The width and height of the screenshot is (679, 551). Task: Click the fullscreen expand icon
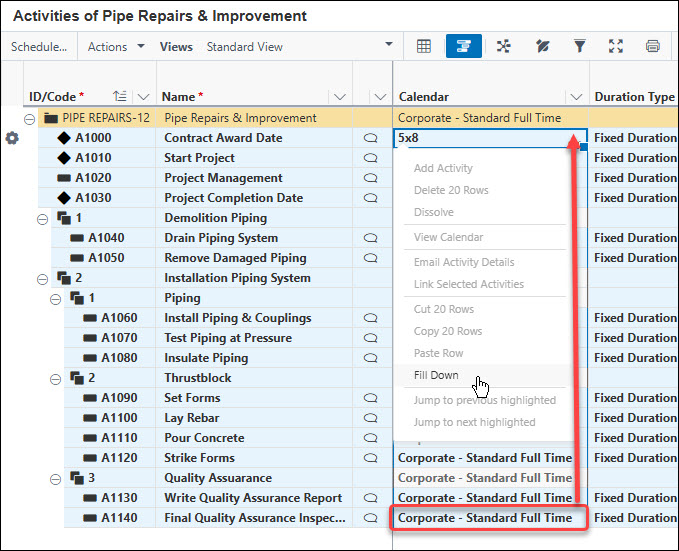pos(616,46)
